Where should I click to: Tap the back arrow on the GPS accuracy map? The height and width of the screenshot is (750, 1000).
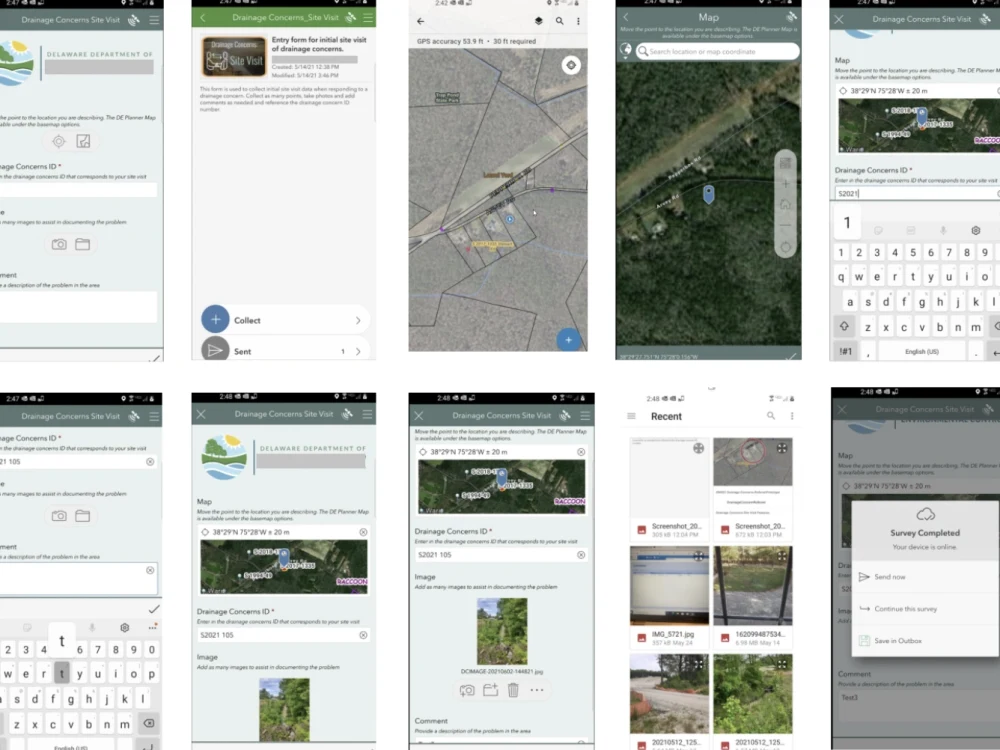coord(420,21)
